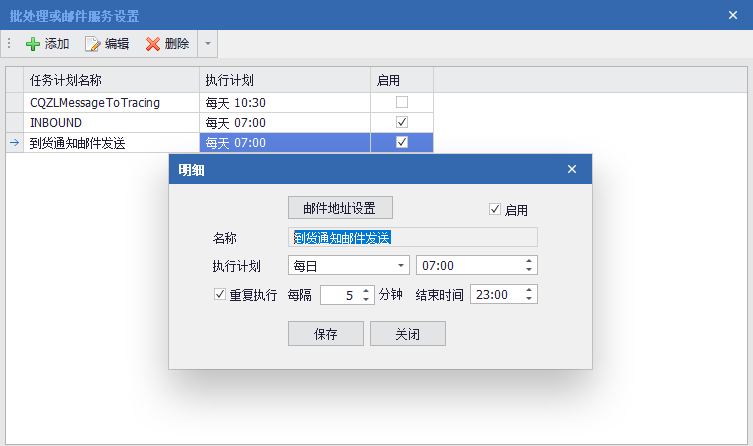Increase the 07:00 execution time spinner

pyautogui.click(x=529, y=260)
